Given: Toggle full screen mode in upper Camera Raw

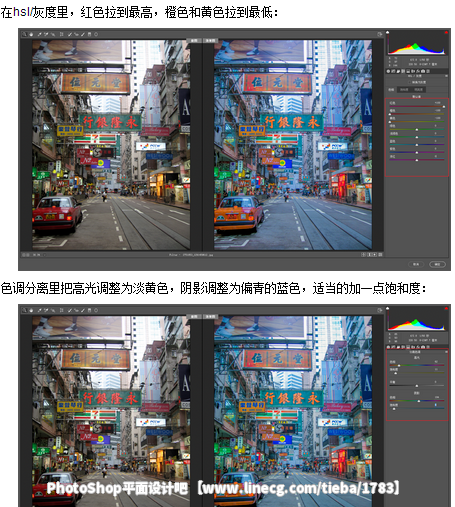Looking at the screenshot, I should coord(380,34).
